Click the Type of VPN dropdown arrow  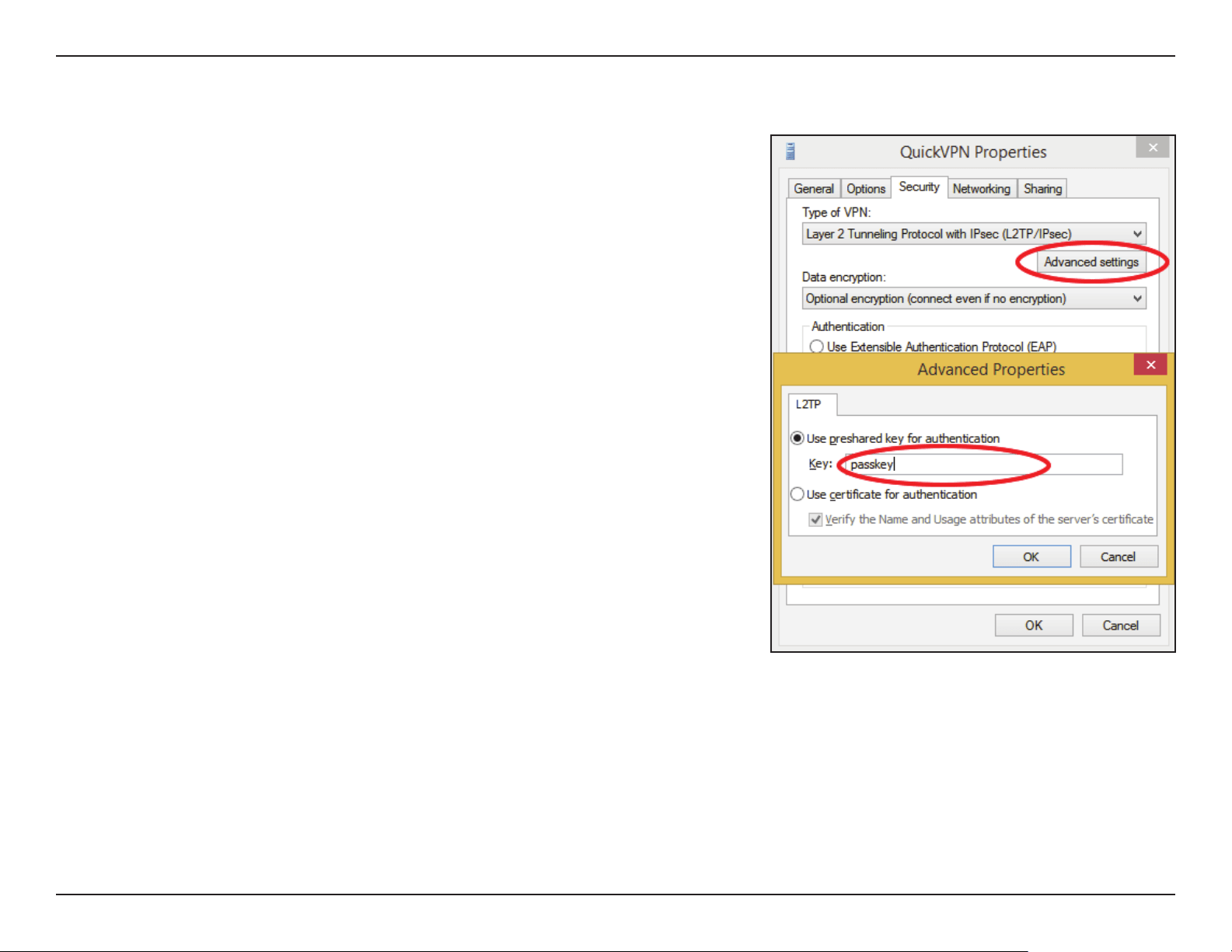1137,234
